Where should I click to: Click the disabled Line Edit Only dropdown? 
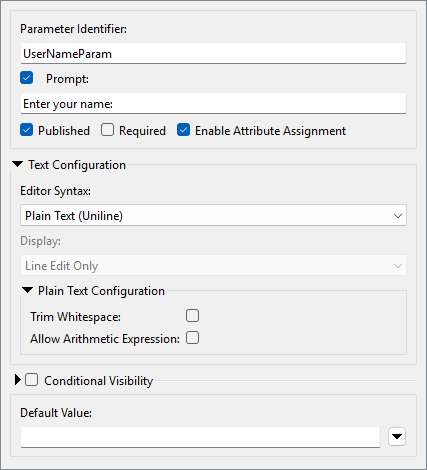(213, 266)
